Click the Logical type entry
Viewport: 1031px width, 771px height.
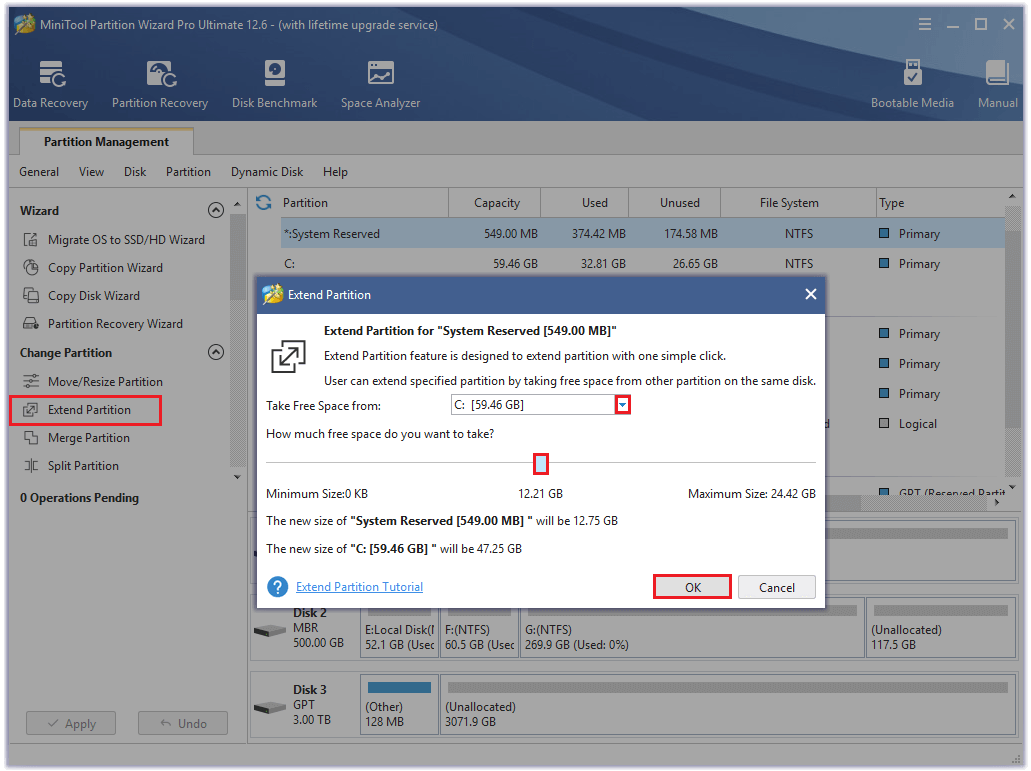[908, 423]
